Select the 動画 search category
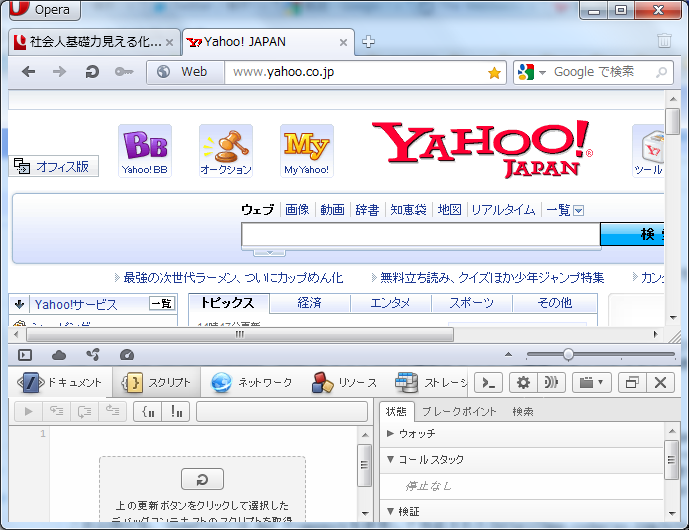Image resolution: width=689 pixels, height=530 pixels. click(332, 210)
